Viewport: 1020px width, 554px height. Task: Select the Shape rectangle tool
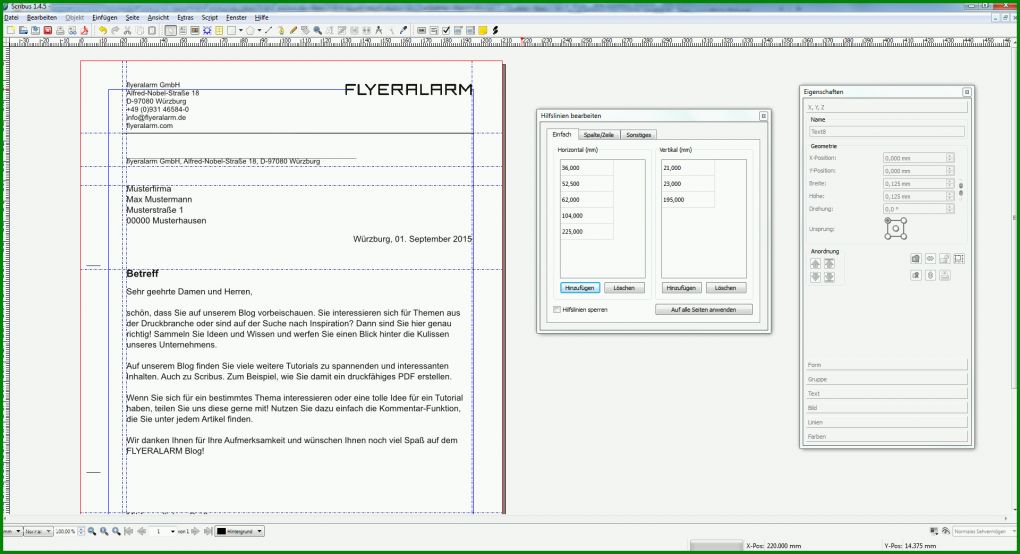tap(231, 30)
